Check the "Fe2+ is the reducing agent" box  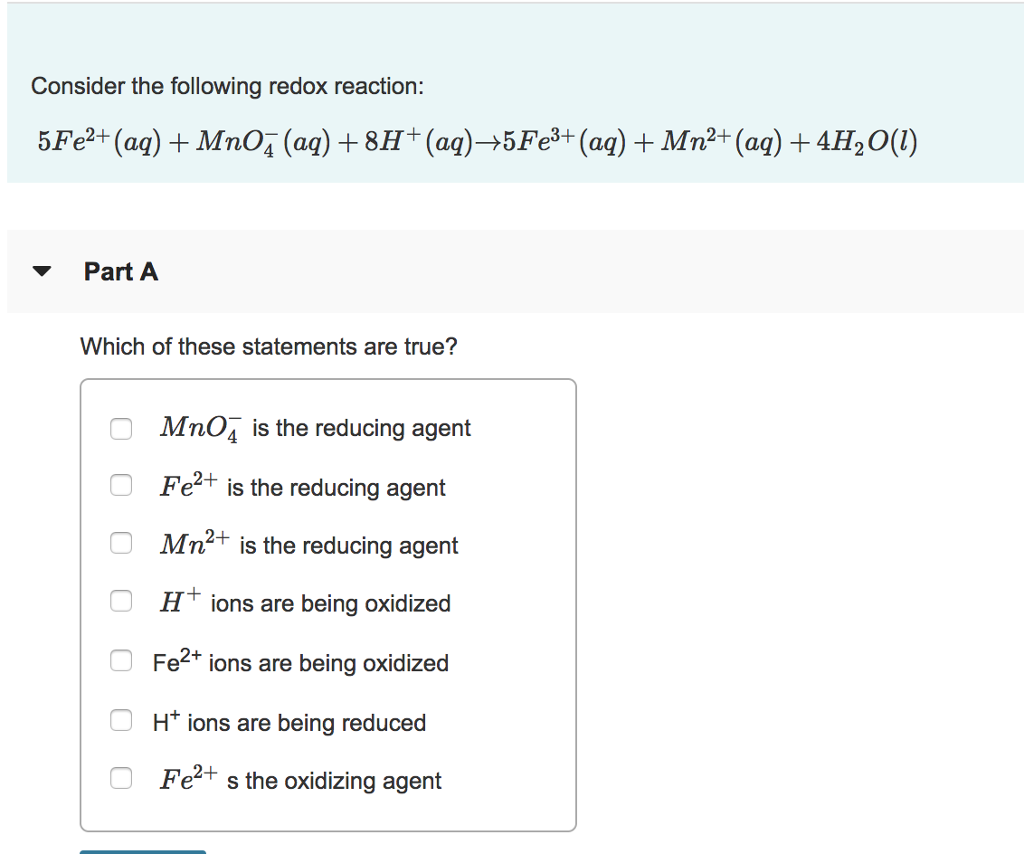click(x=121, y=485)
